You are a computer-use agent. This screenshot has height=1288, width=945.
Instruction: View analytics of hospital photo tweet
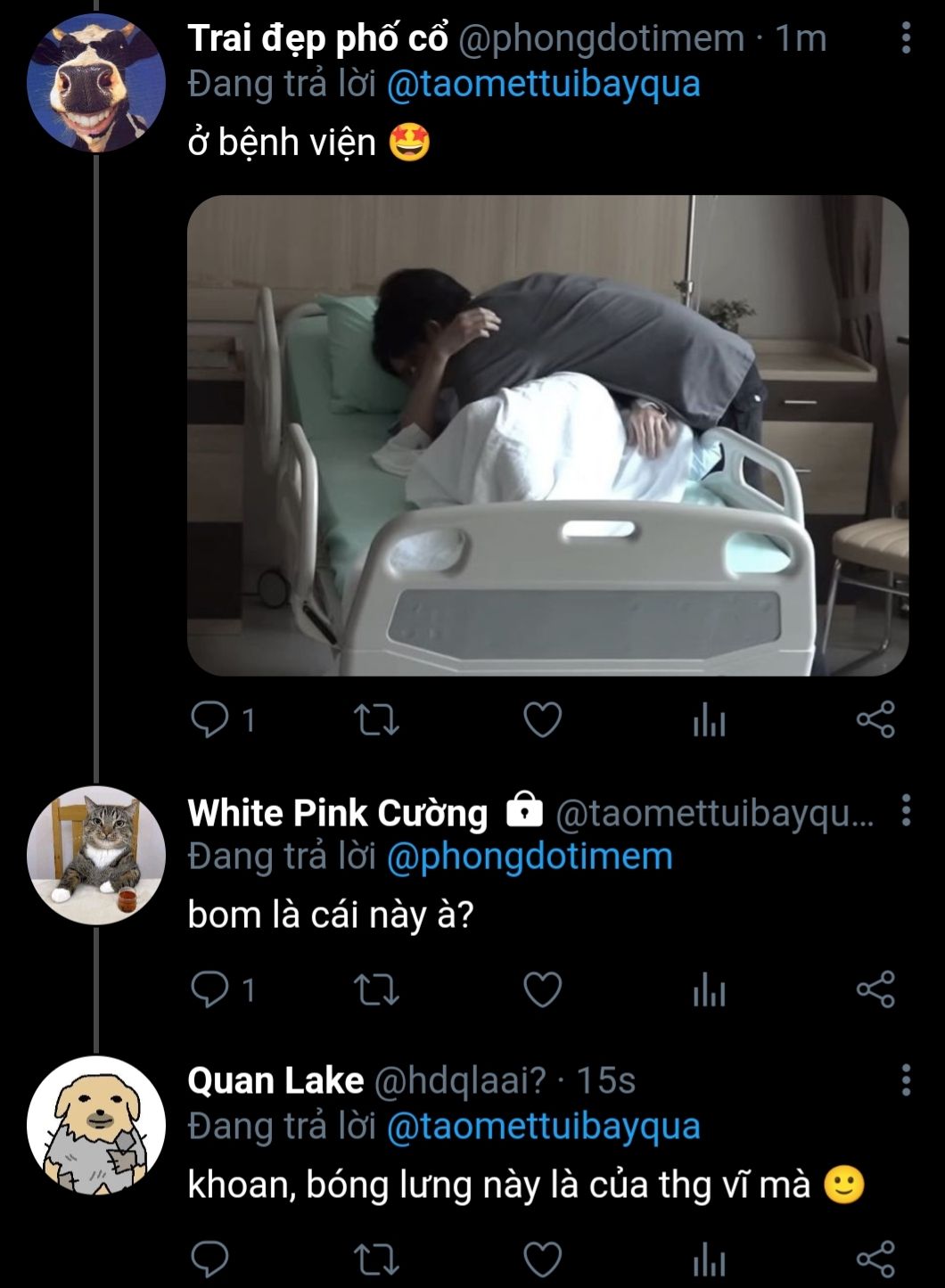709,719
